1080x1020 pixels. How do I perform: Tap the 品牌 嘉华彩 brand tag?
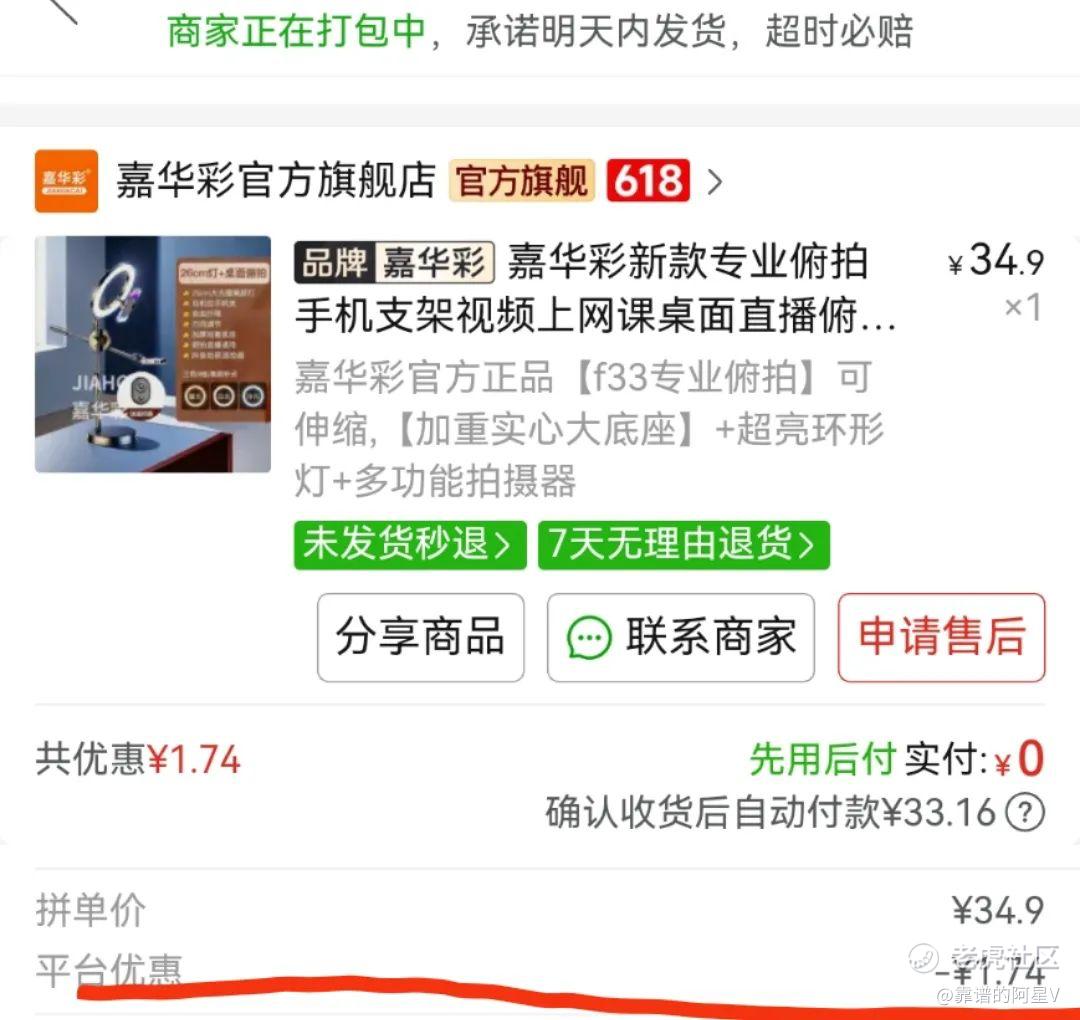(395, 262)
